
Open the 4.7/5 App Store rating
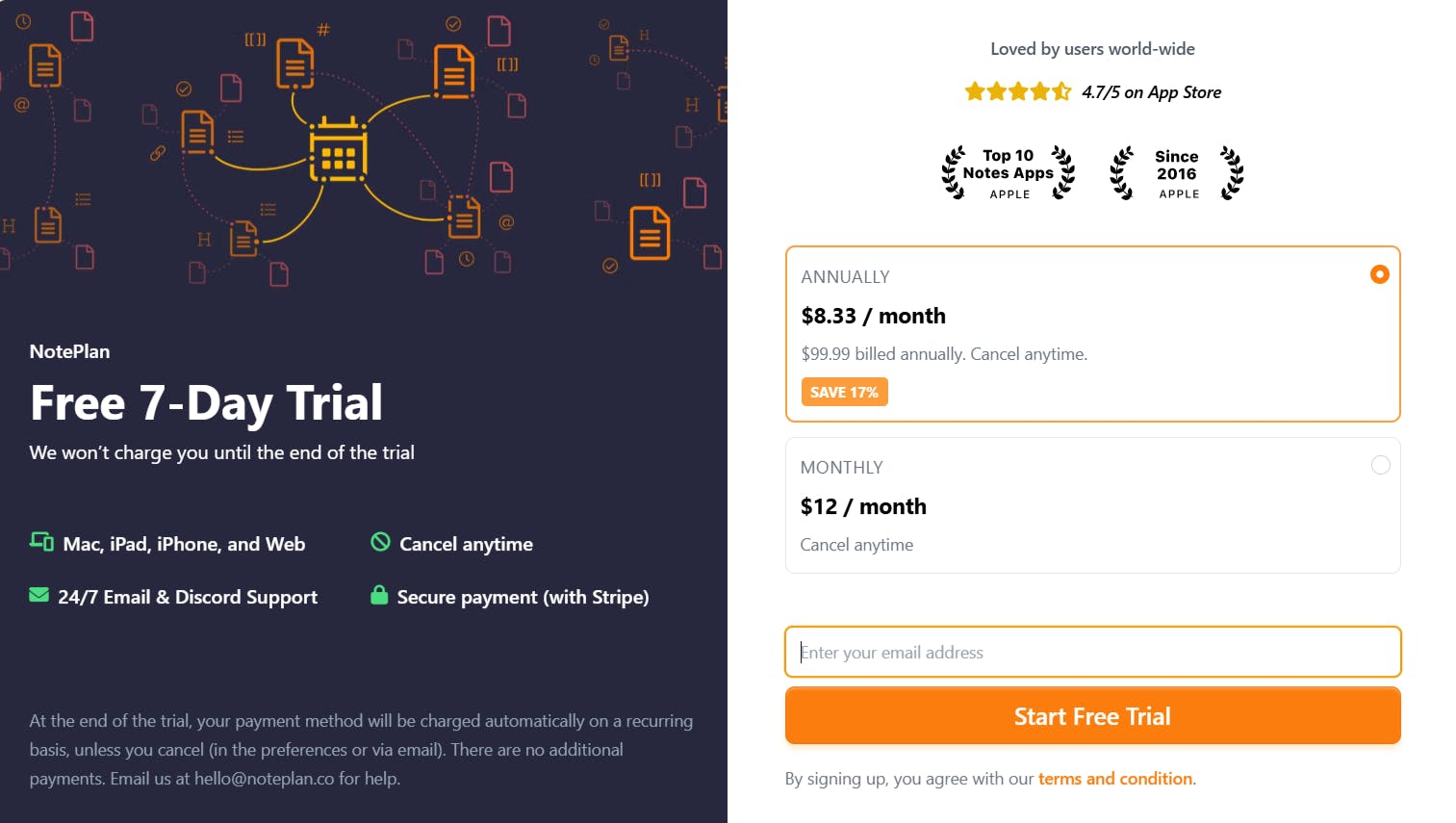pyautogui.click(x=1151, y=91)
